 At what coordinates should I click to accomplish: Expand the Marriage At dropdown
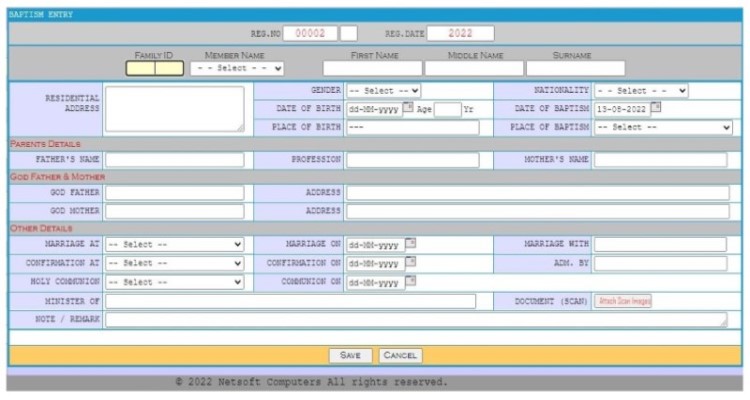pyautogui.click(x=175, y=244)
